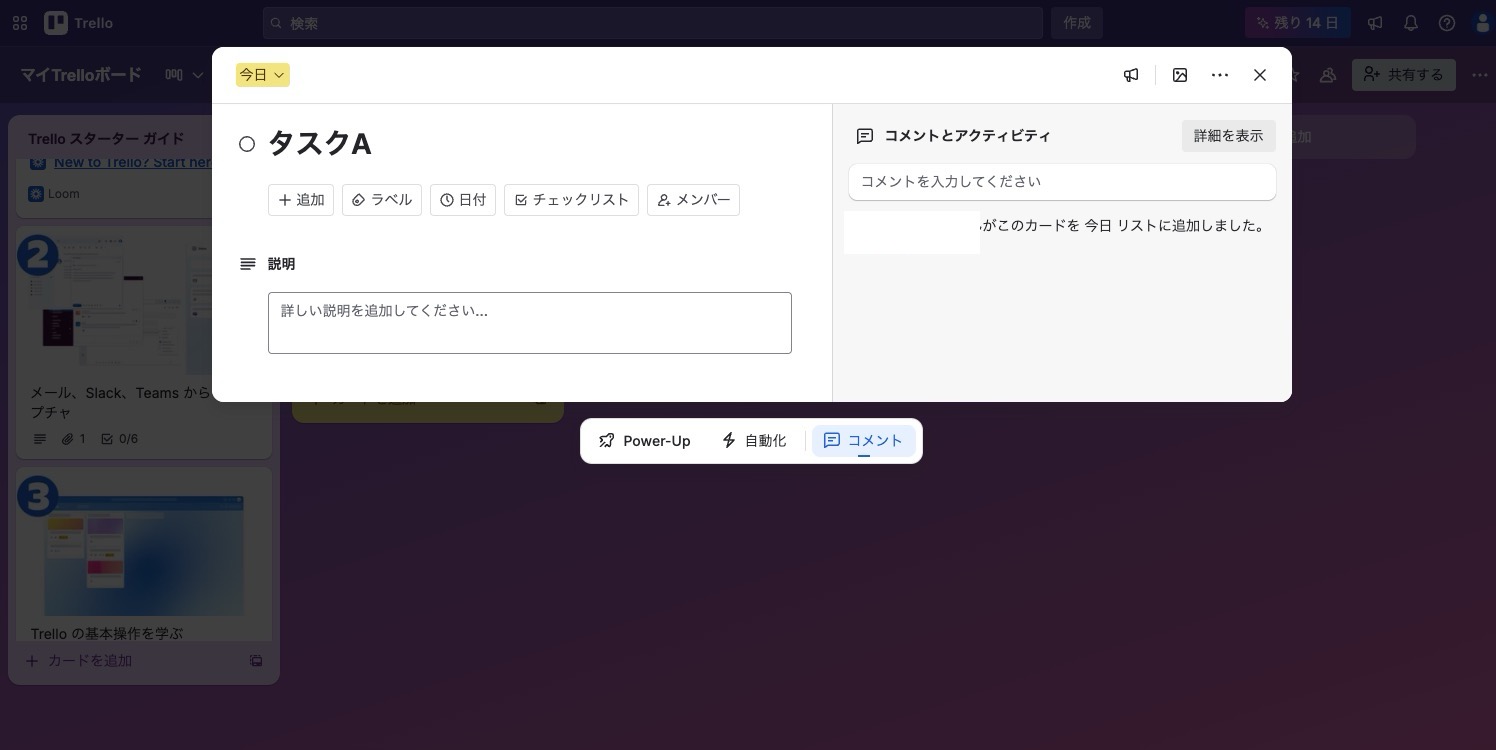The width and height of the screenshot is (1496, 750).
Task: Open the 日付 date picker
Action: (x=463, y=200)
